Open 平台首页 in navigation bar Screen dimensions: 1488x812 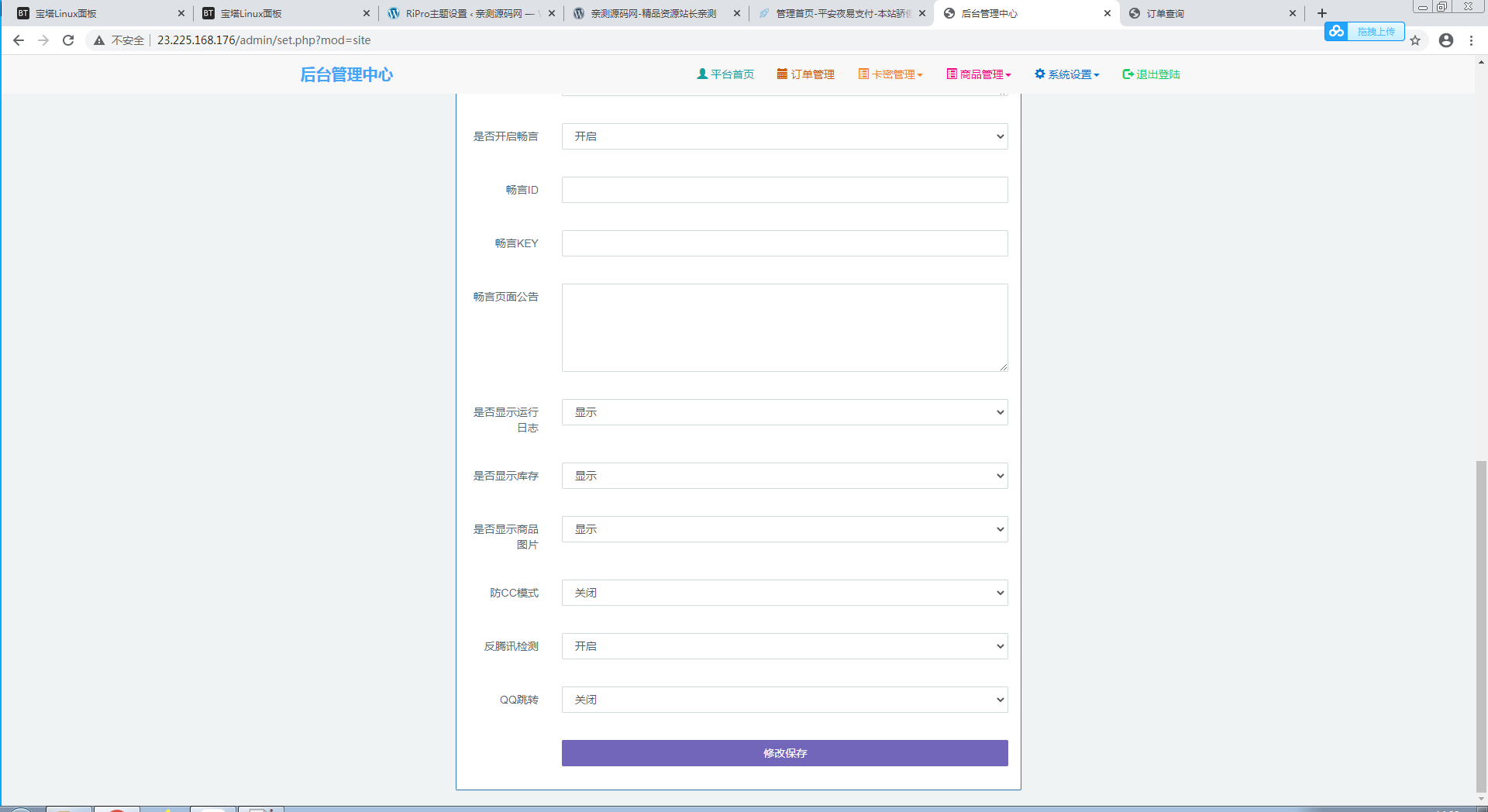pos(725,74)
